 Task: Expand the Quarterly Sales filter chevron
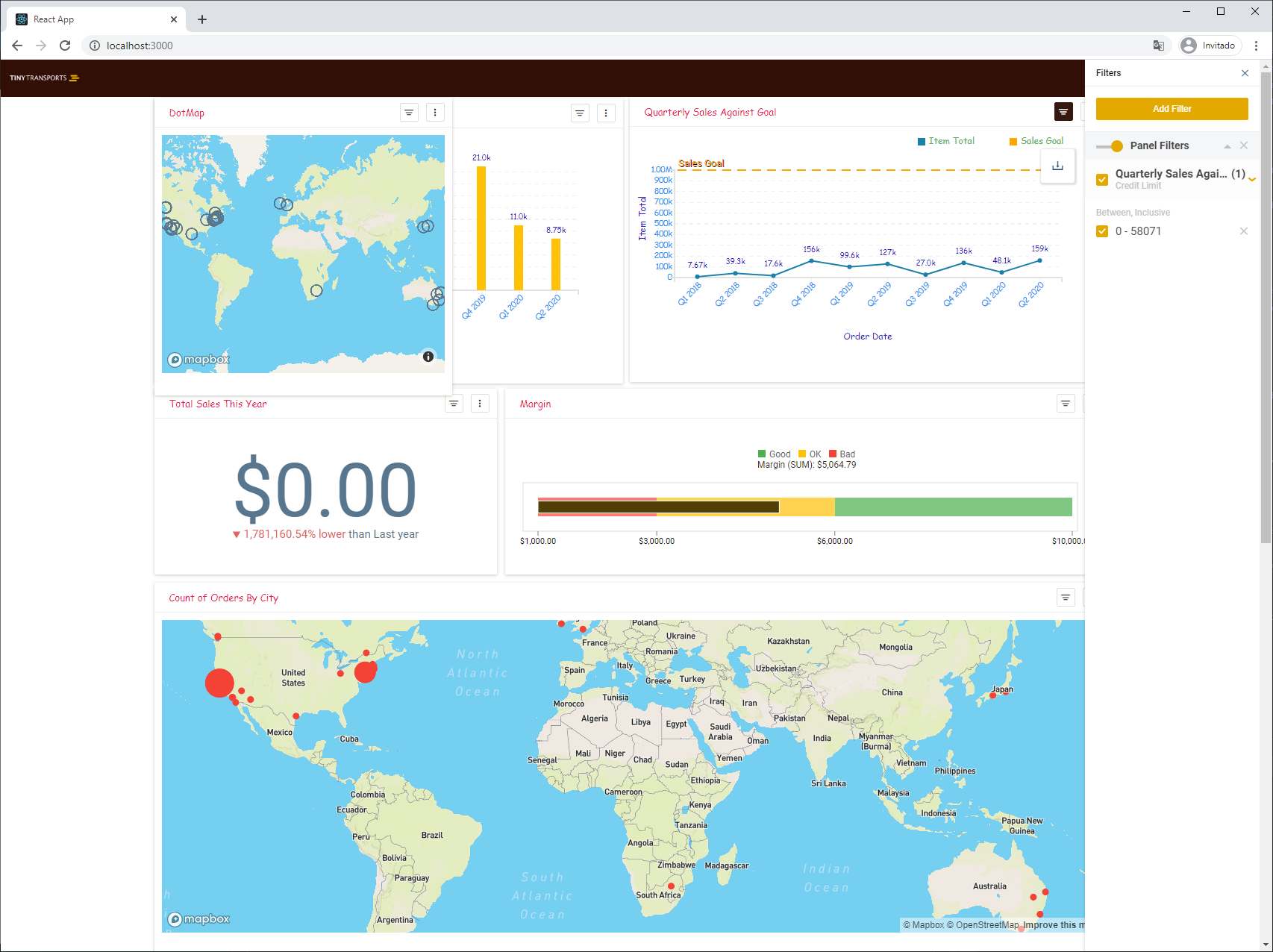click(x=1251, y=179)
